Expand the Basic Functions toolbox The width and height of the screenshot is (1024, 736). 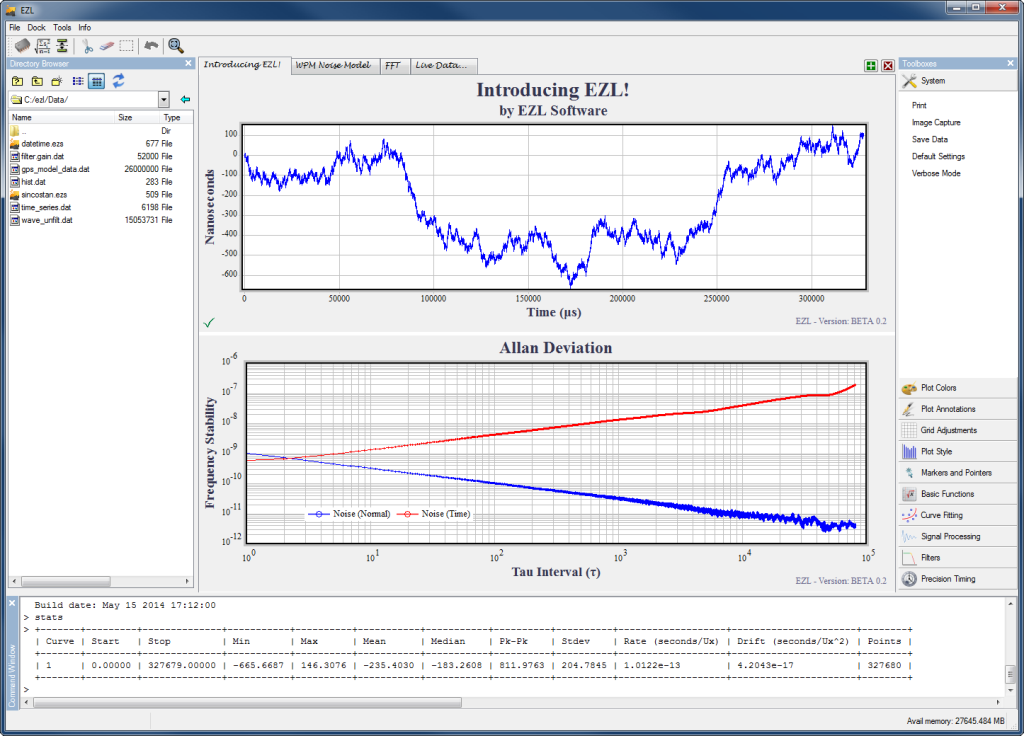[957, 494]
